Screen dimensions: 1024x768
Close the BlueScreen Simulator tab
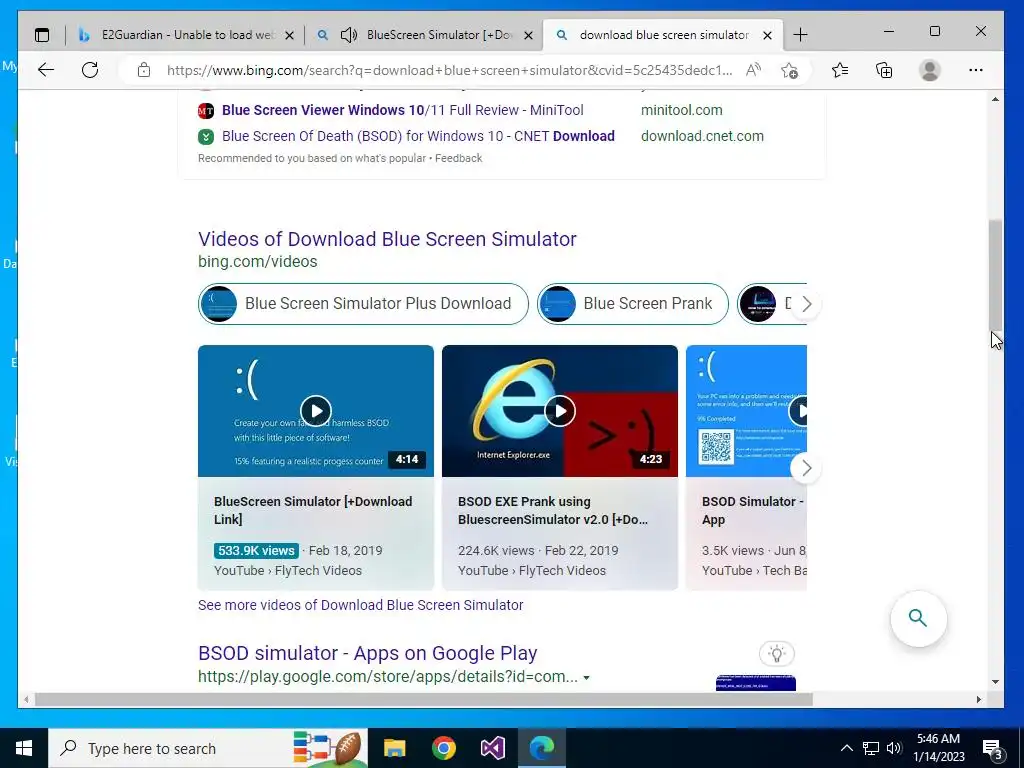[529, 35]
